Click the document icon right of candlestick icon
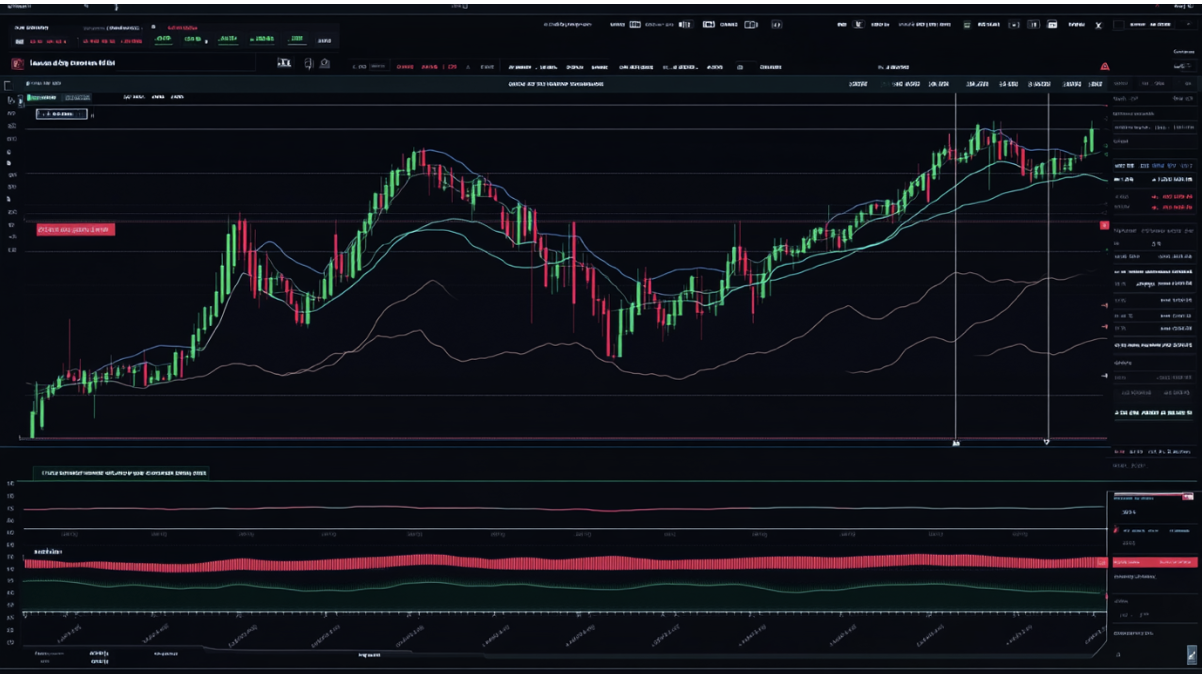The height and width of the screenshot is (674, 1202). click(309, 64)
